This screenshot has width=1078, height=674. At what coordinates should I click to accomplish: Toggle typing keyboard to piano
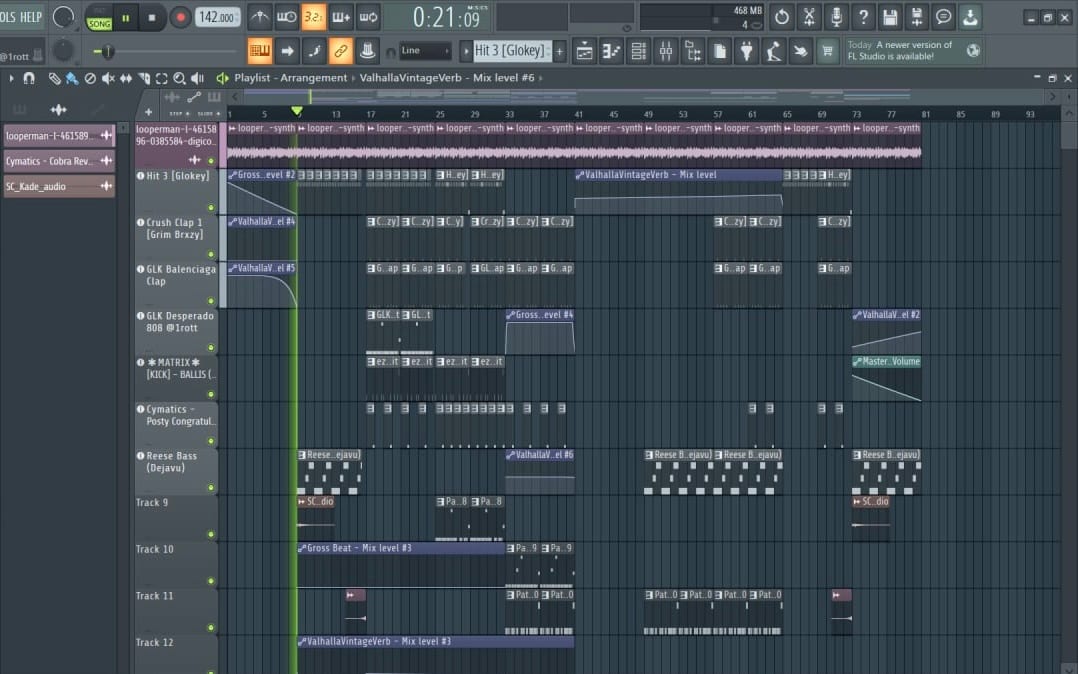[260, 50]
